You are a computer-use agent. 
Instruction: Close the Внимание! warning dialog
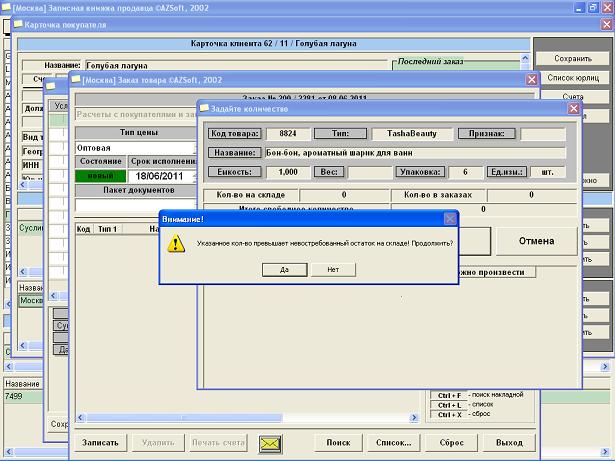450,219
